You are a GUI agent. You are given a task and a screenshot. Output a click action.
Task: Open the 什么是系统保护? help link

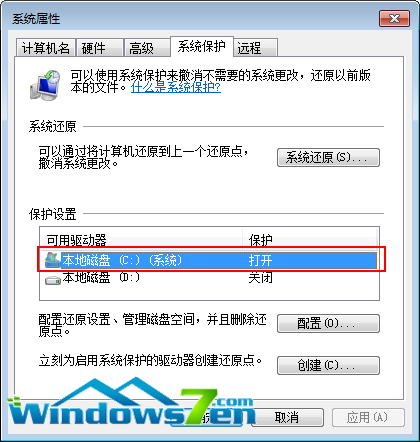click(176, 87)
